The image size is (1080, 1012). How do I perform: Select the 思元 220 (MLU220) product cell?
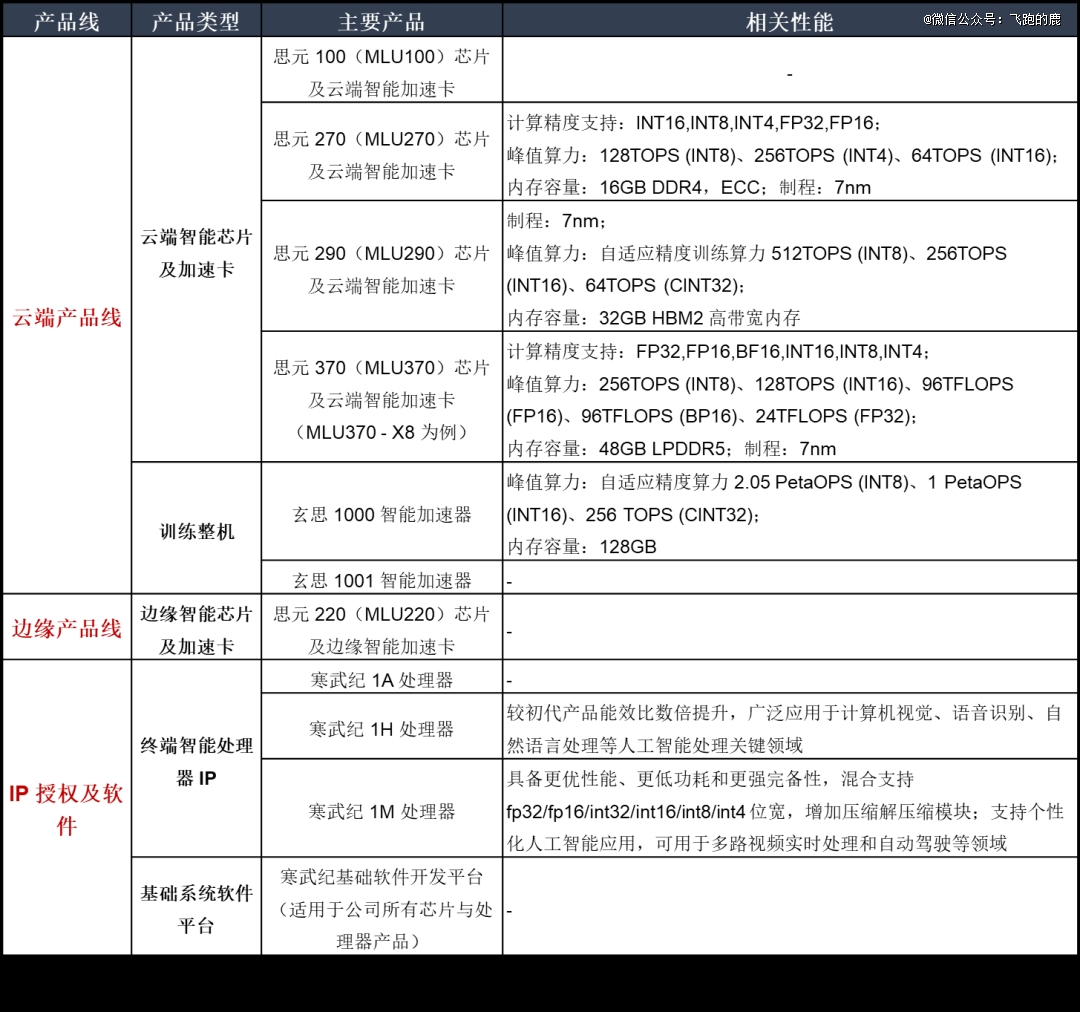tap(382, 627)
